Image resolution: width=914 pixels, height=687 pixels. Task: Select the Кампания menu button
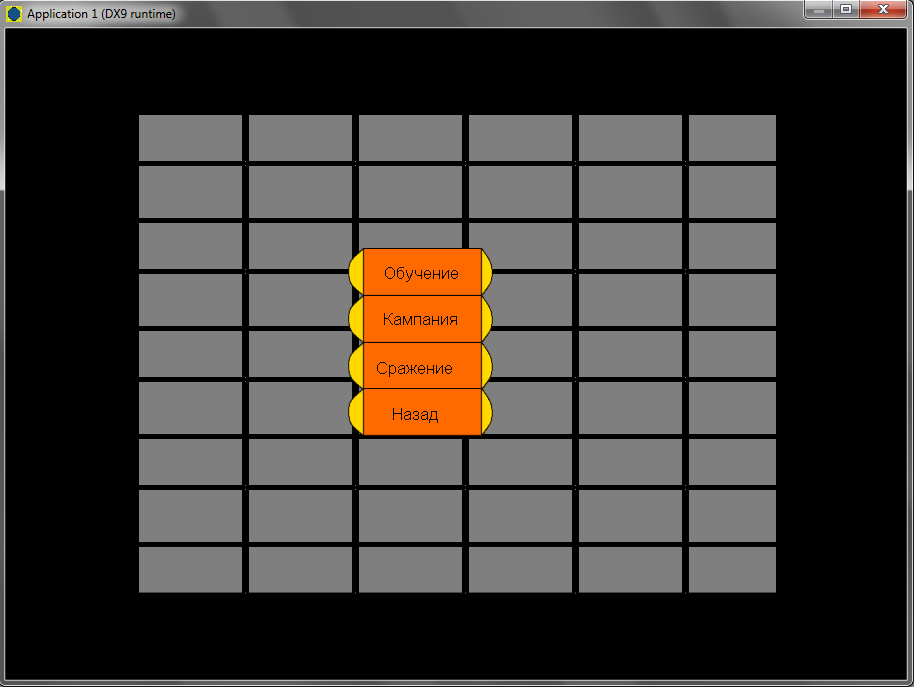pos(420,319)
